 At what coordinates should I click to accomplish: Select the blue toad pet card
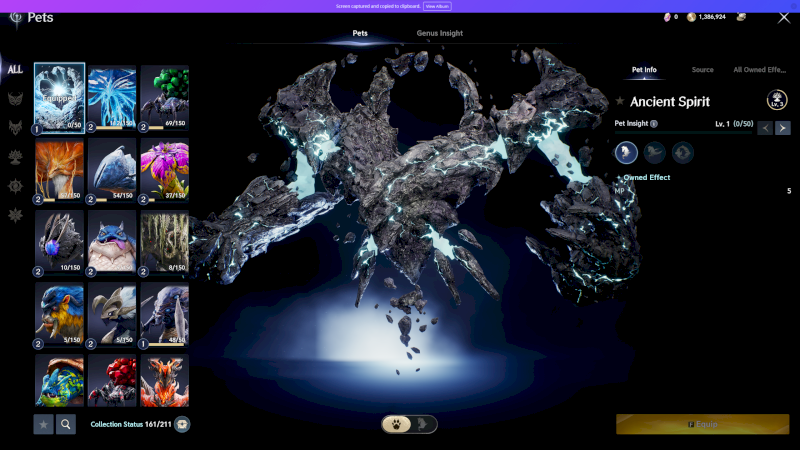112,243
